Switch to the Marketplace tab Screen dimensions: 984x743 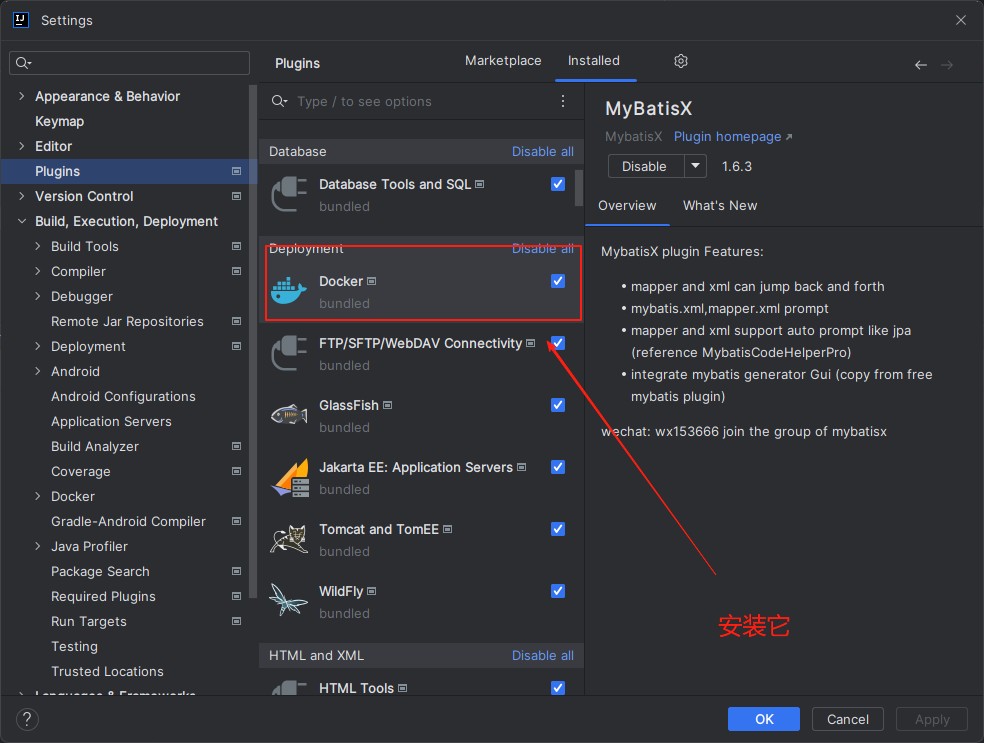coord(503,61)
